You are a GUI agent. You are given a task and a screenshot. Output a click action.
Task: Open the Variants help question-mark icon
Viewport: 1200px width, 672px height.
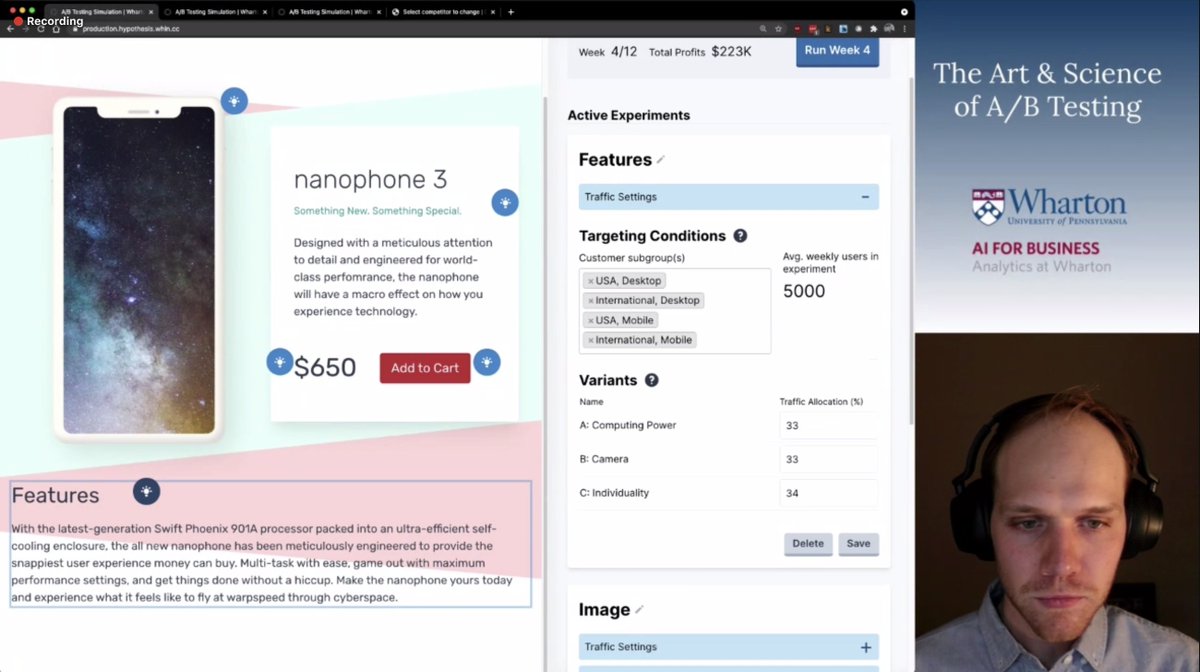point(652,380)
